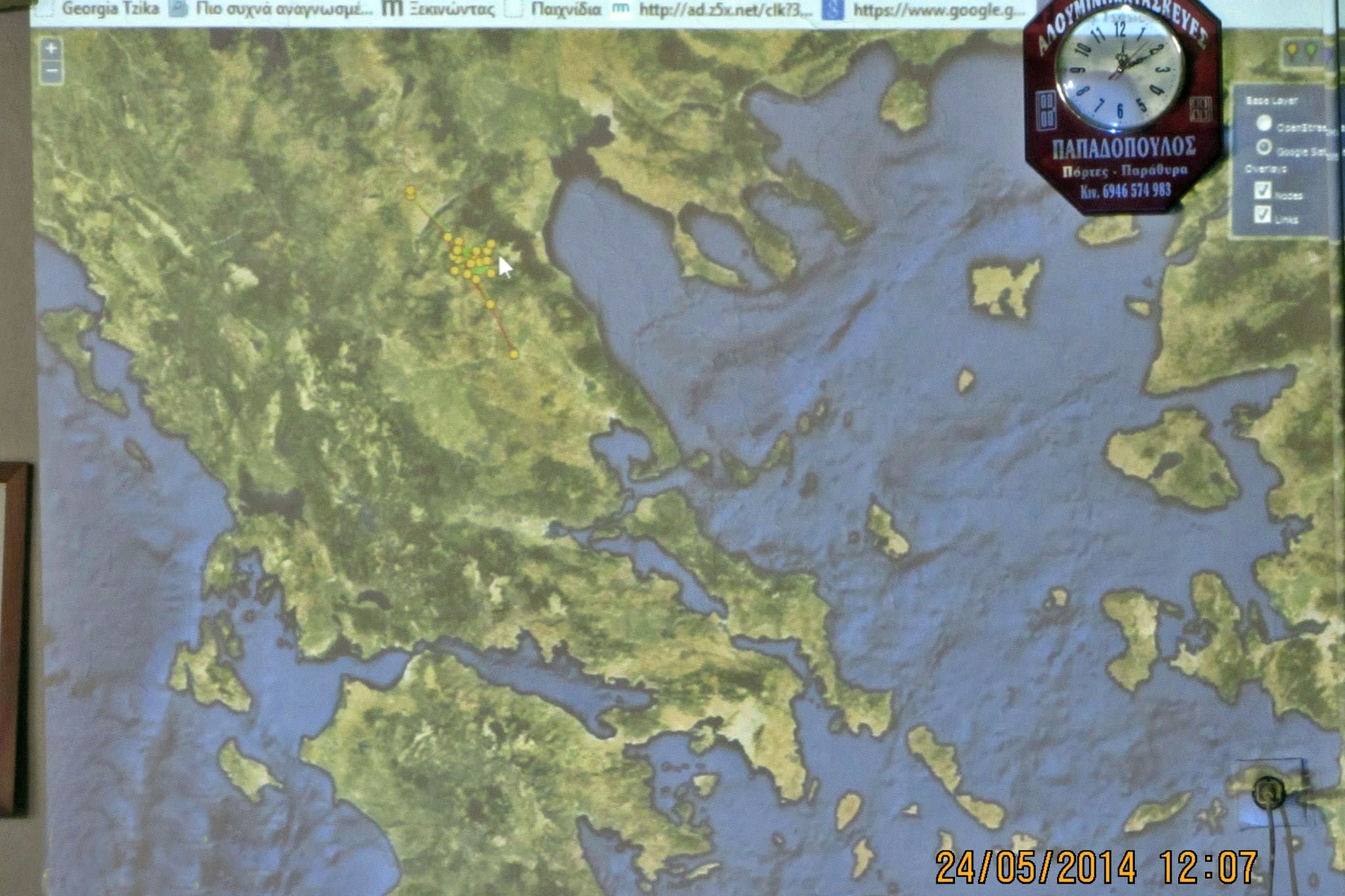1345x896 pixels.
Task: Select the Google Satellite base layer radio
Action: [1264, 148]
